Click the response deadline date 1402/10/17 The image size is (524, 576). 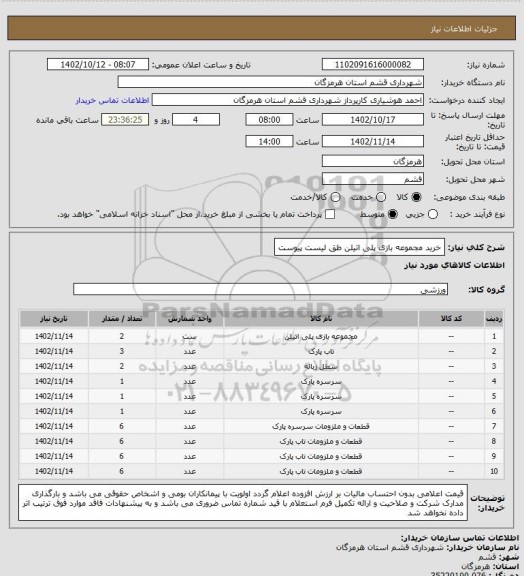point(373,120)
